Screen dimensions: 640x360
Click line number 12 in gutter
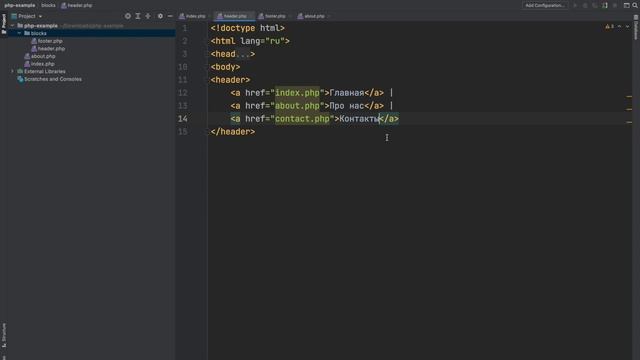coord(183,93)
